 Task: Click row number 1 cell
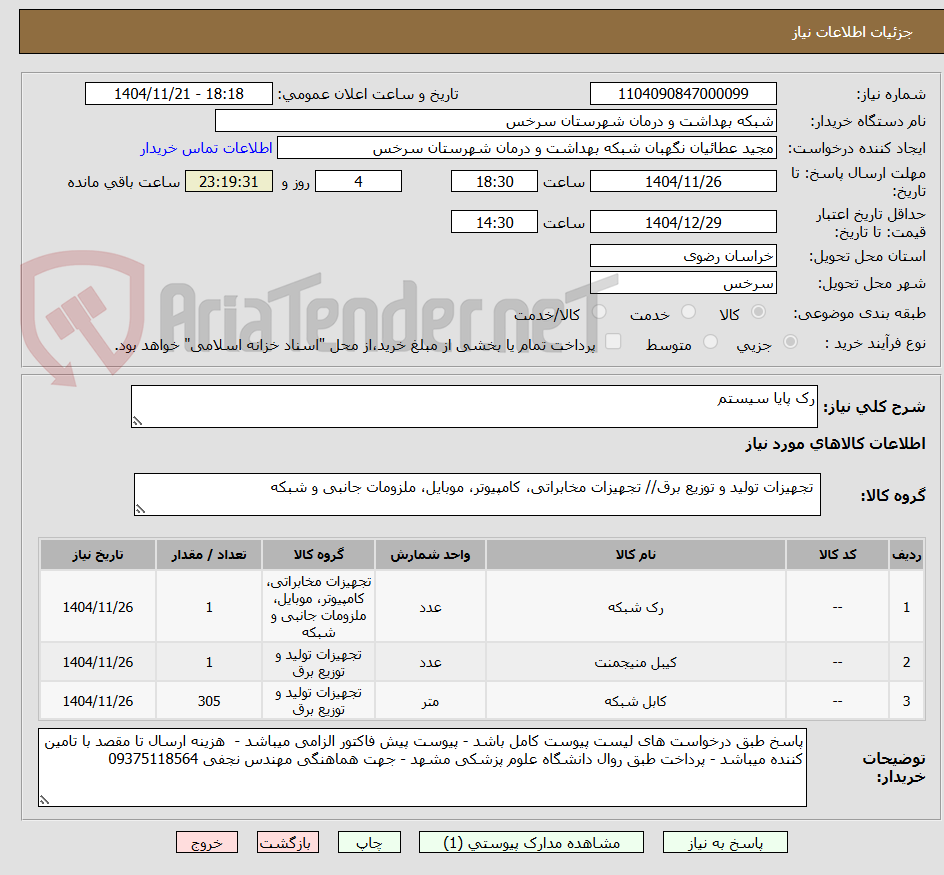pyautogui.click(x=907, y=607)
